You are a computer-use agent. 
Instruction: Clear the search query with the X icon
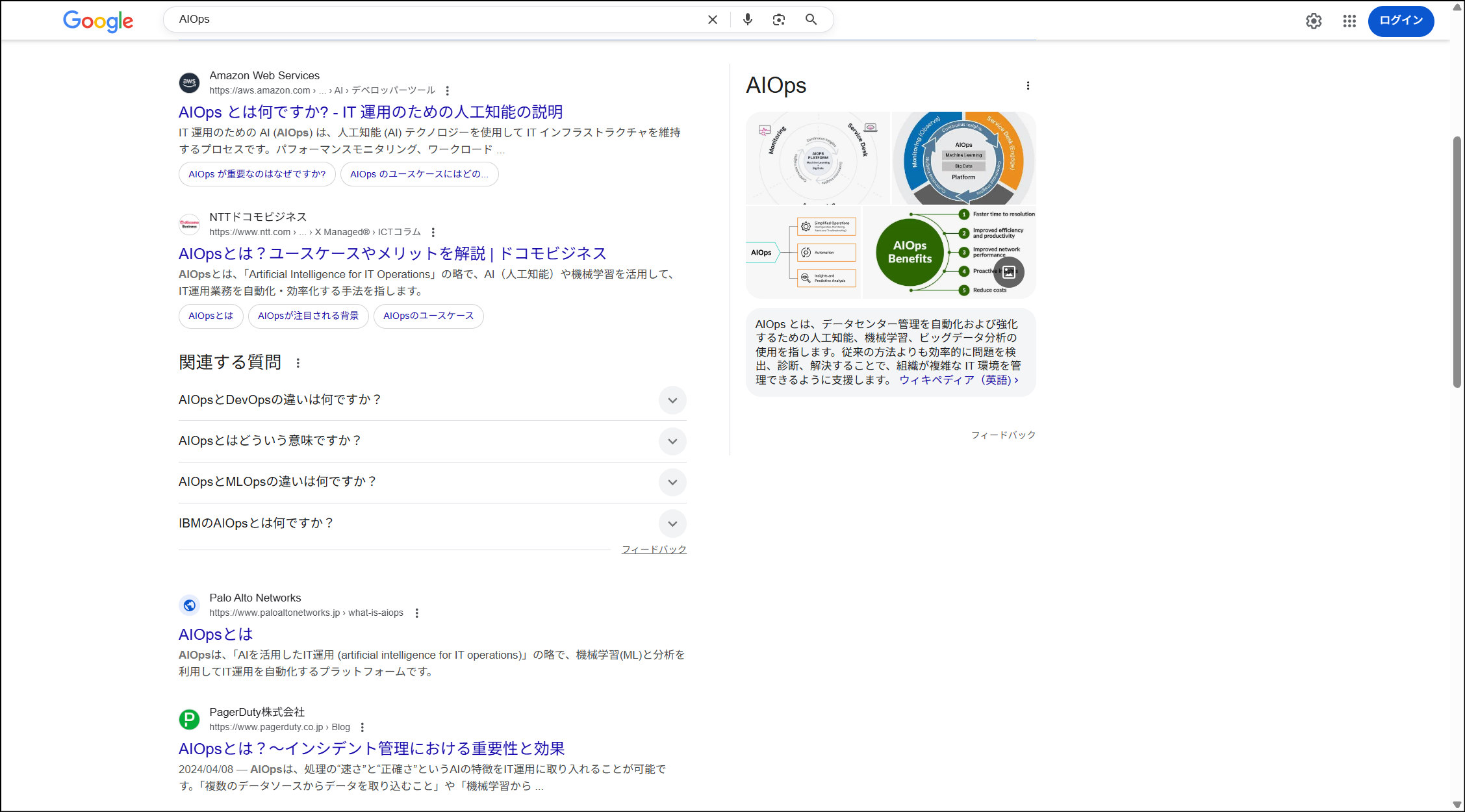coord(712,19)
